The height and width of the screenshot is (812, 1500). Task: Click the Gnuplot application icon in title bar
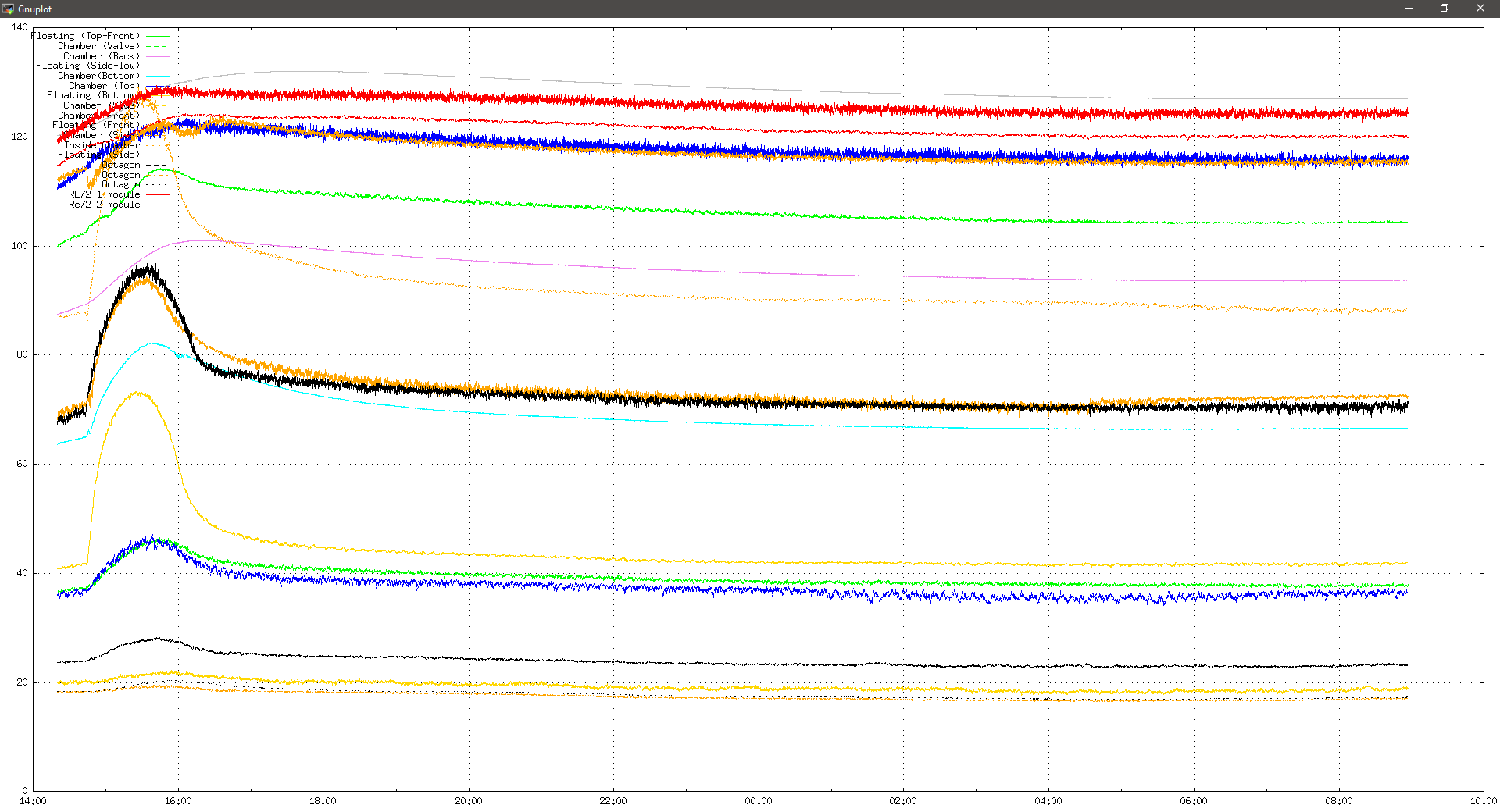(x=8, y=9)
